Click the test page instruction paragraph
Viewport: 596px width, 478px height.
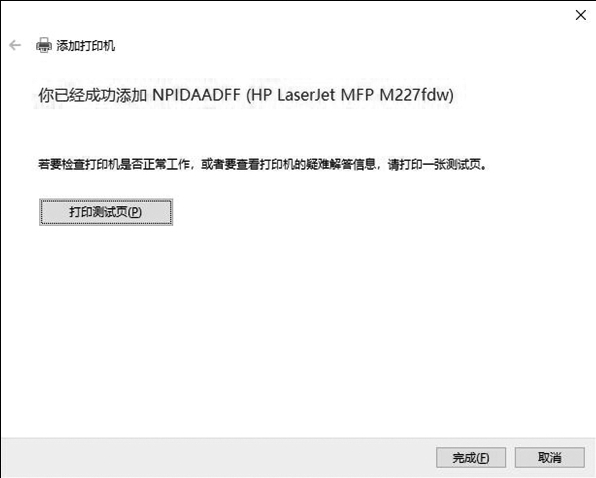point(262,165)
